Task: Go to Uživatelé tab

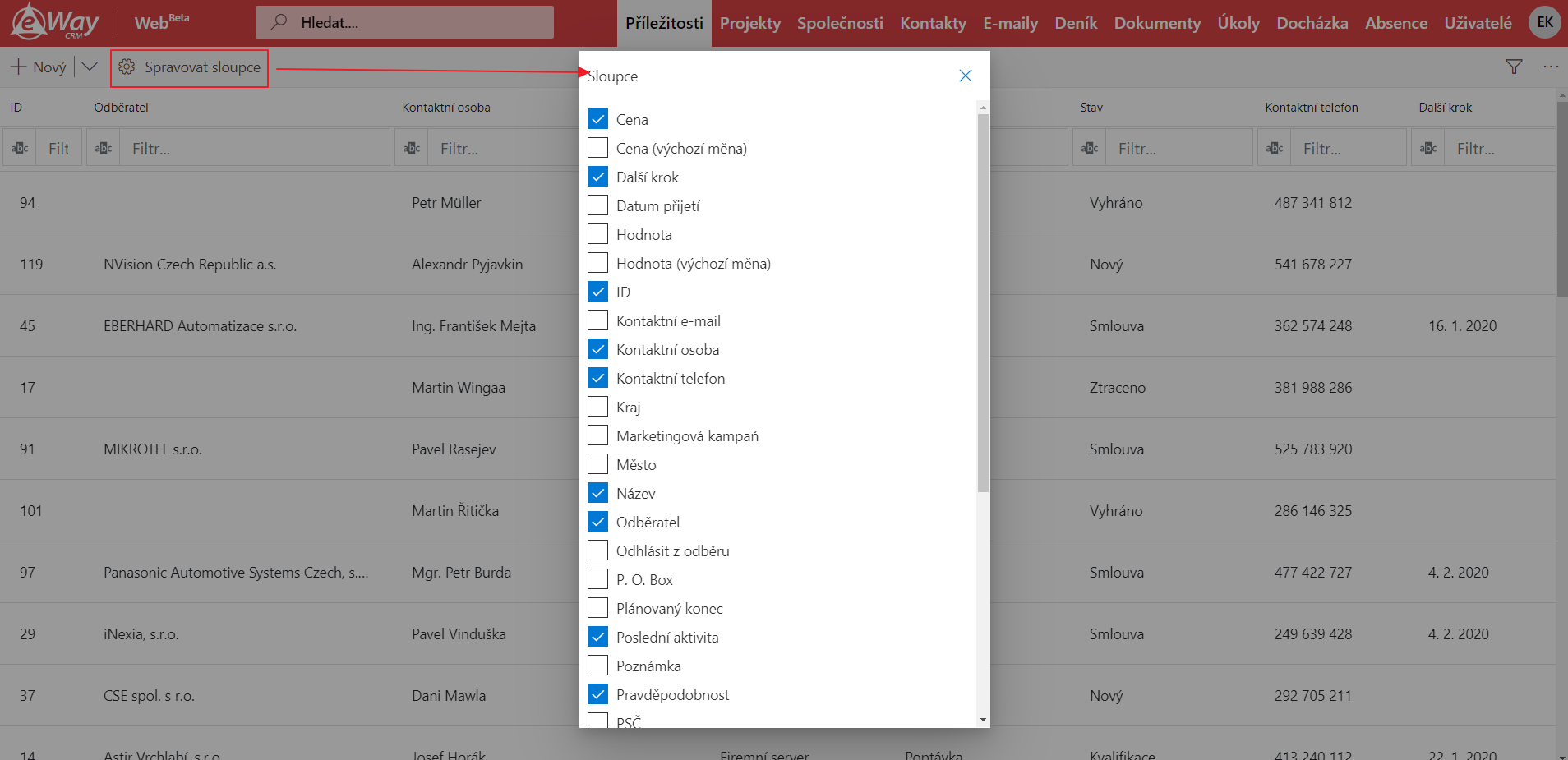Action: click(1478, 23)
